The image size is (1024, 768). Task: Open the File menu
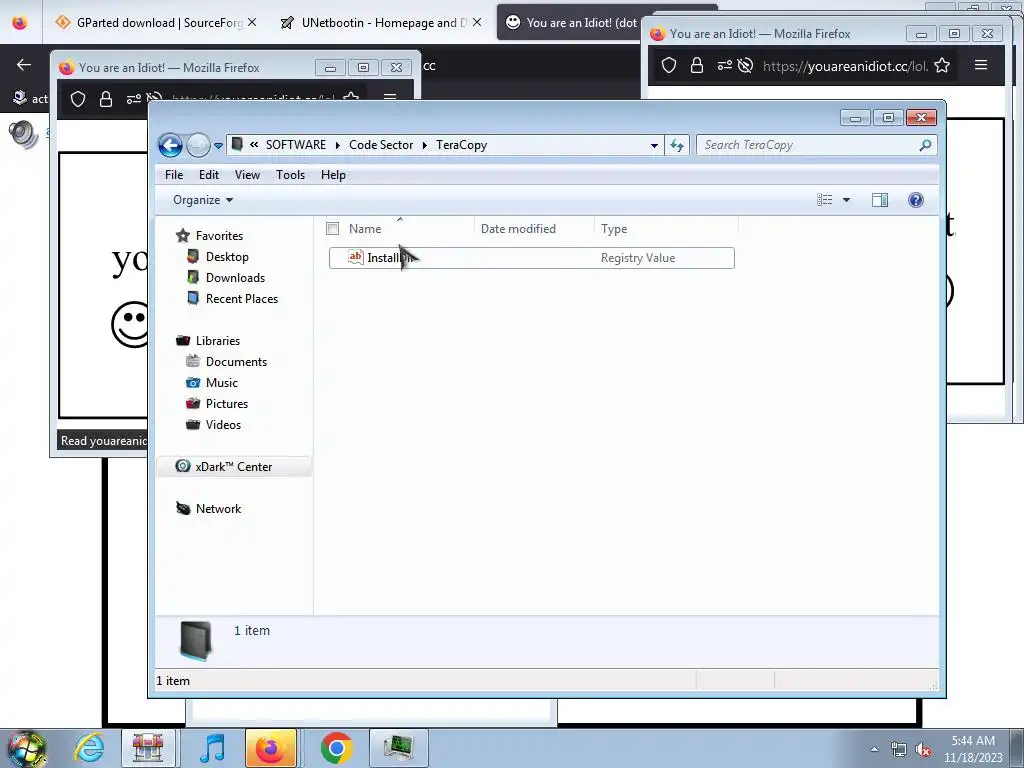(174, 175)
